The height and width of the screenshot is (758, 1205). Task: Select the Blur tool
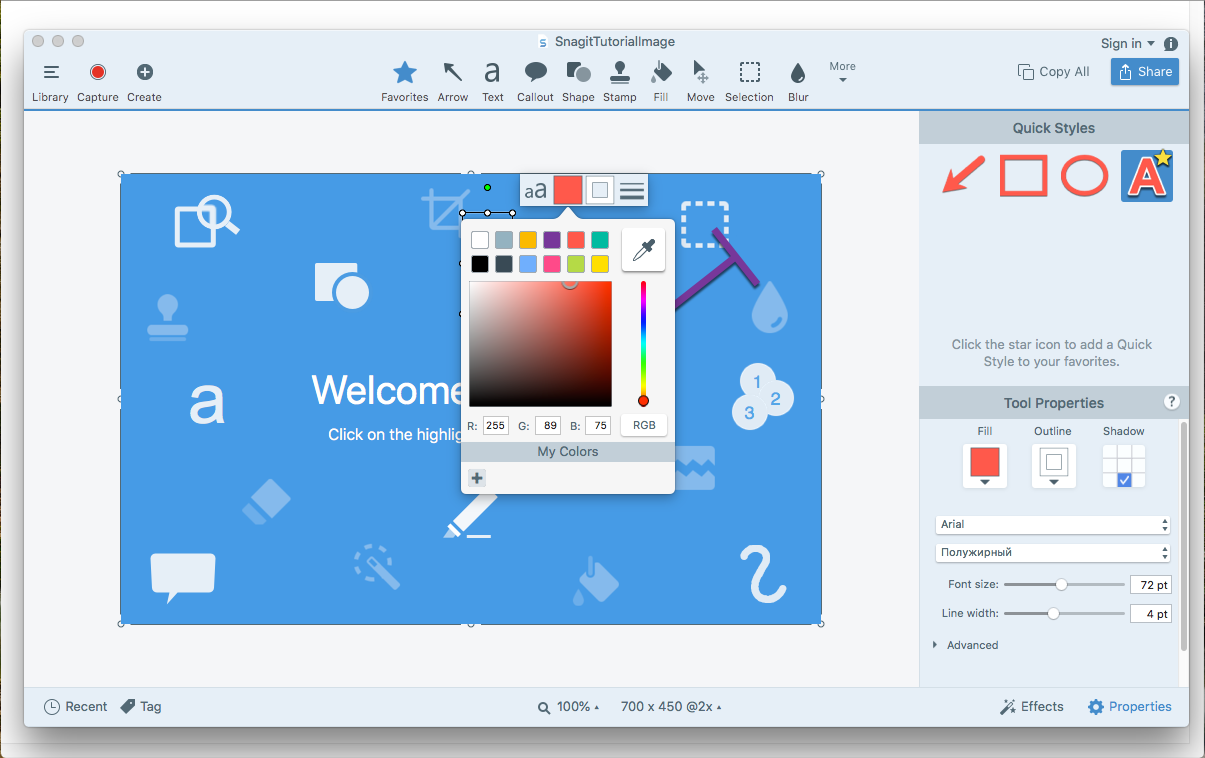798,82
